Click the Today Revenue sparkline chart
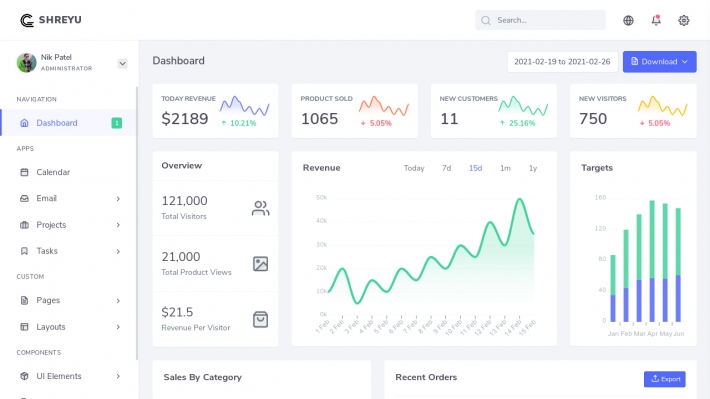Viewport: 710px width, 399px height. click(x=245, y=105)
